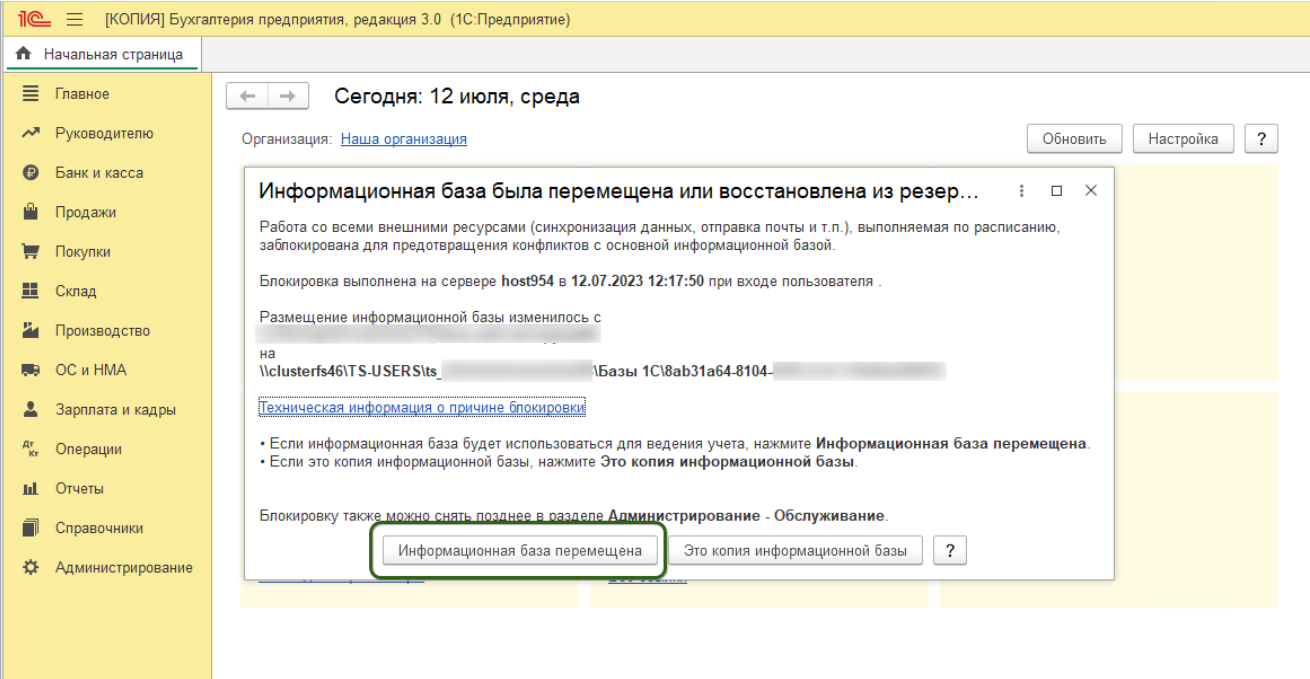Open dialog more options three-dot menu
Viewport: 1310px width, 679px height.
click(1022, 190)
